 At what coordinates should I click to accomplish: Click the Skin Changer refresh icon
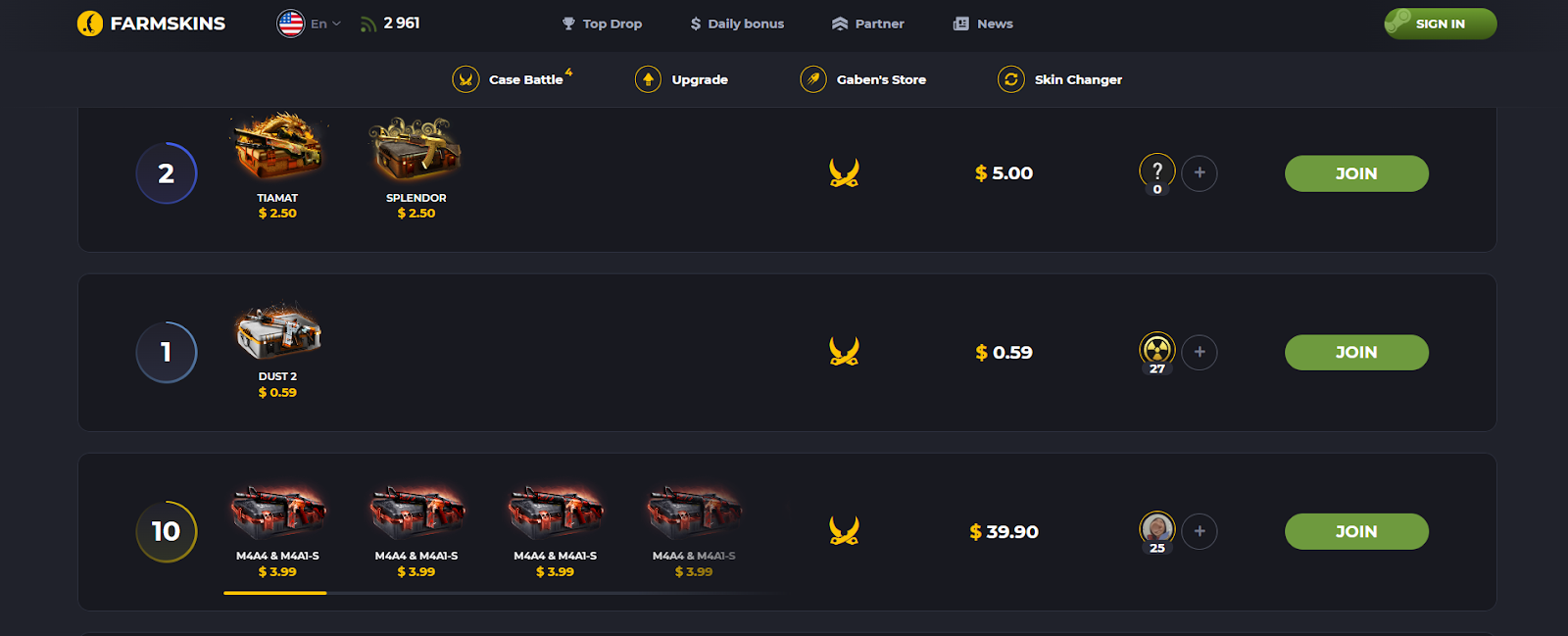(x=1011, y=79)
